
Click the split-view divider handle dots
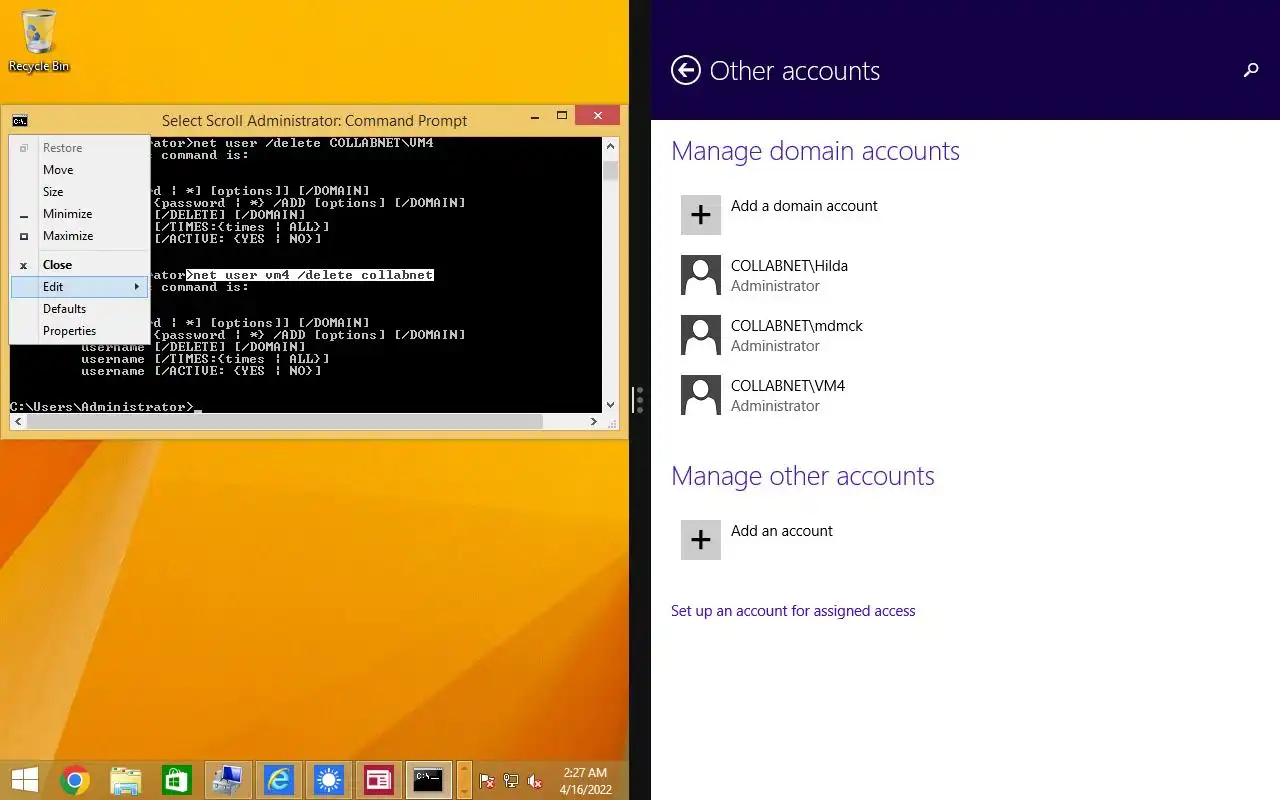pyautogui.click(x=640, y=400)
